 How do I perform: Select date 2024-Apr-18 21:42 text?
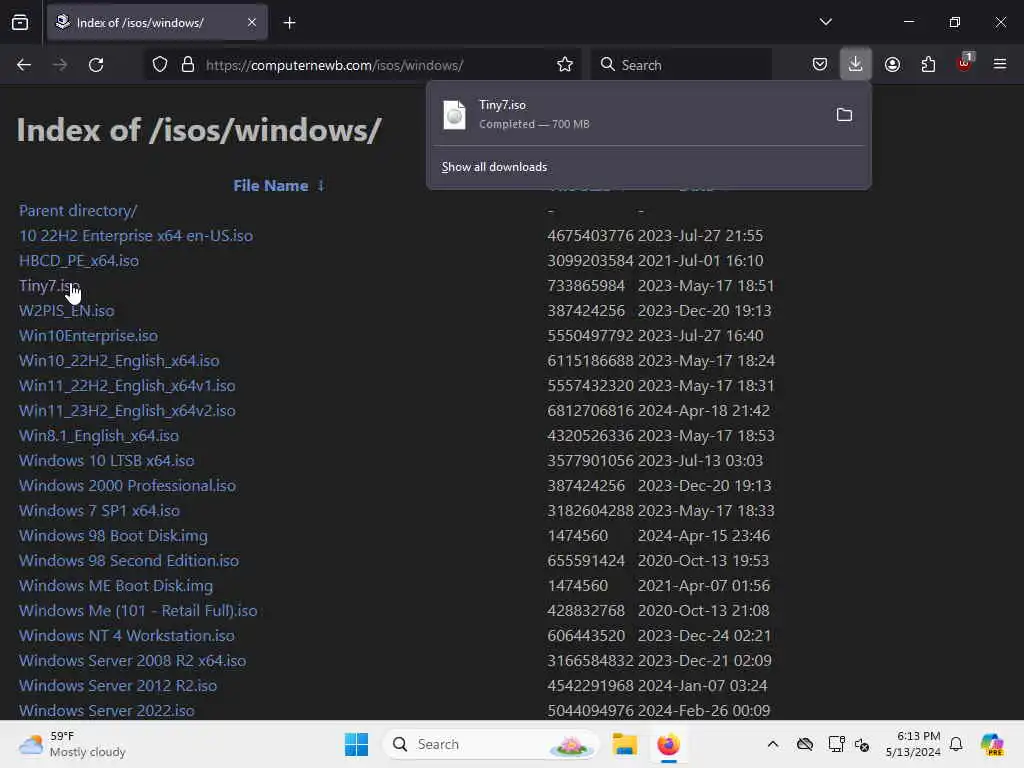click(703, 411)
